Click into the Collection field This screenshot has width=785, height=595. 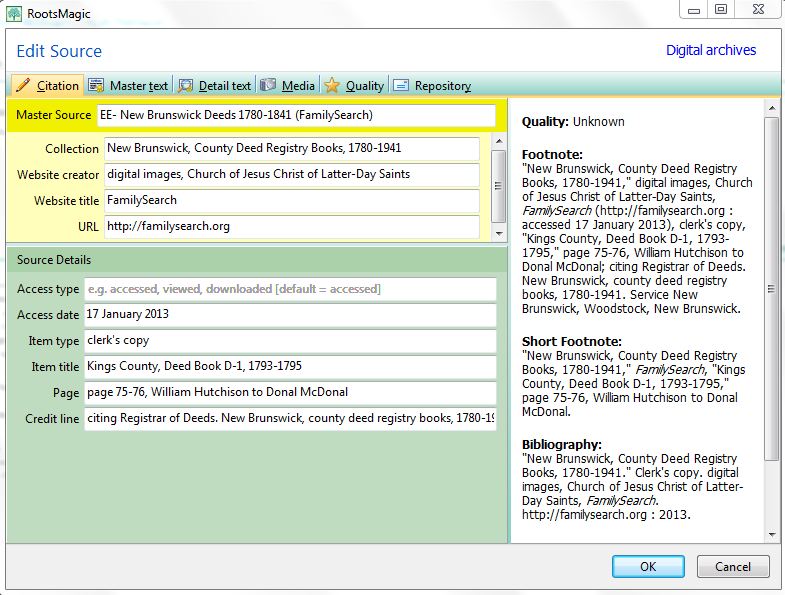click(x=291, y=148)
